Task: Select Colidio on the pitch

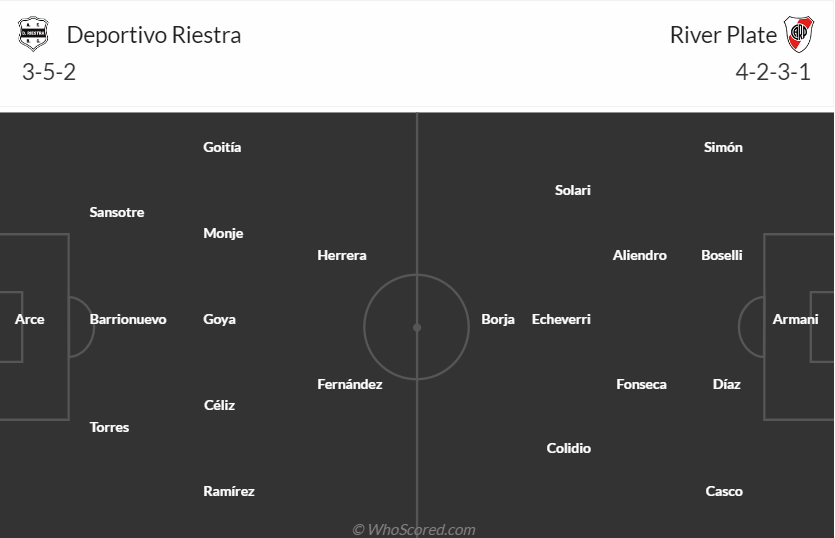Action: (x=569, y=449)
